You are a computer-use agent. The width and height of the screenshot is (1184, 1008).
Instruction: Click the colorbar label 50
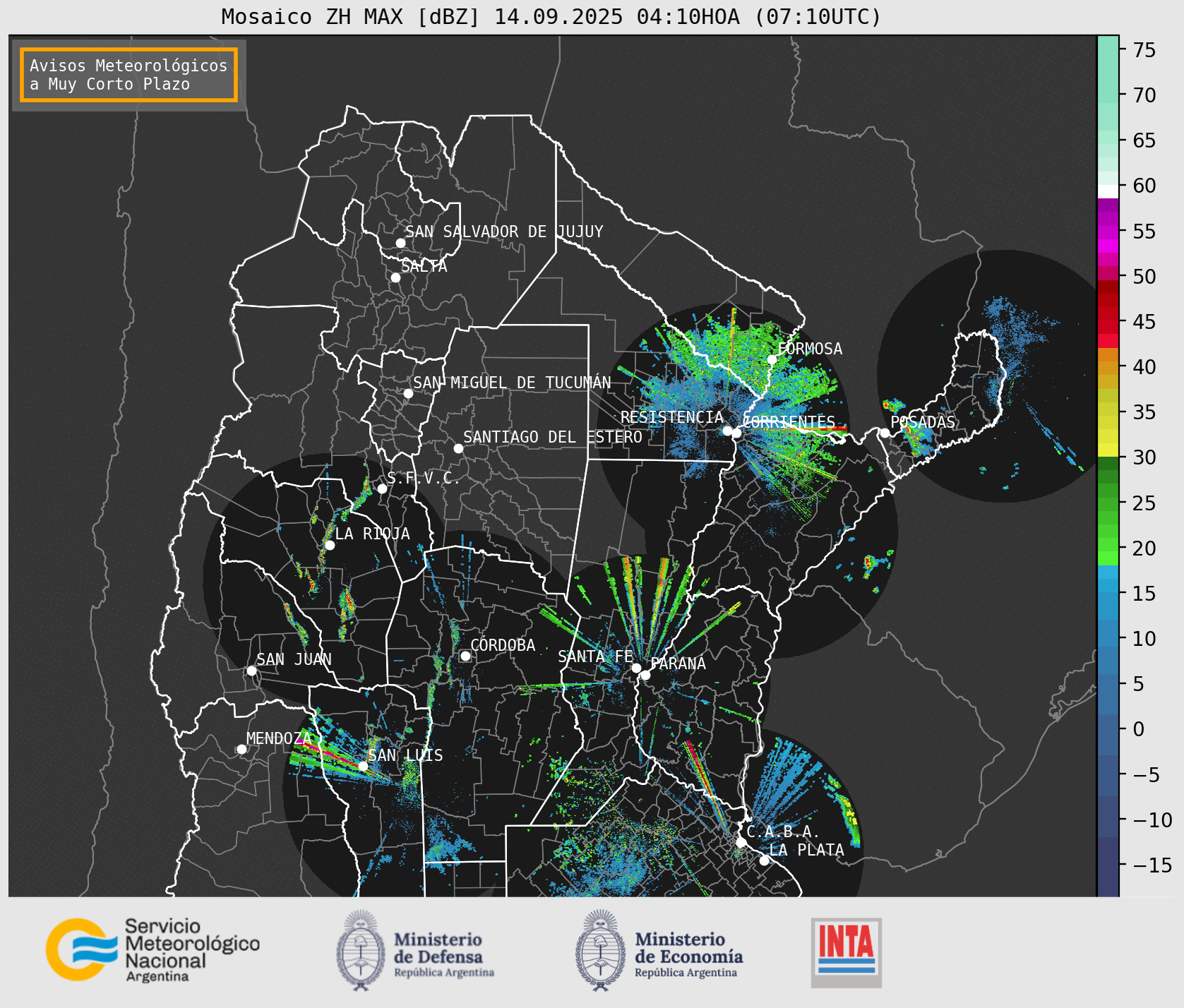click(1144, 277)
